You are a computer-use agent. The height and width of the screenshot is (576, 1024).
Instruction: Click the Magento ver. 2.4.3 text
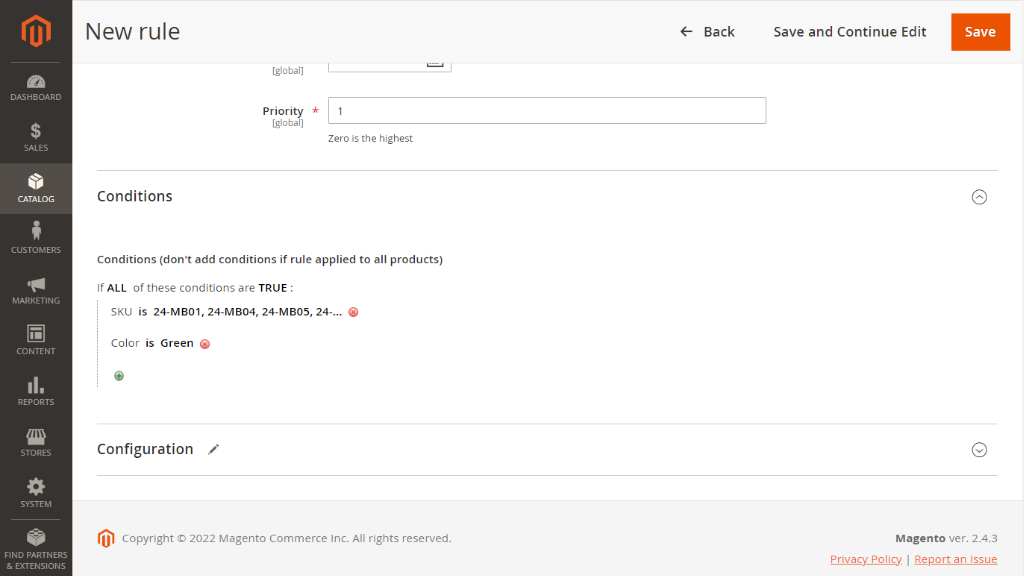click(946, 538)
